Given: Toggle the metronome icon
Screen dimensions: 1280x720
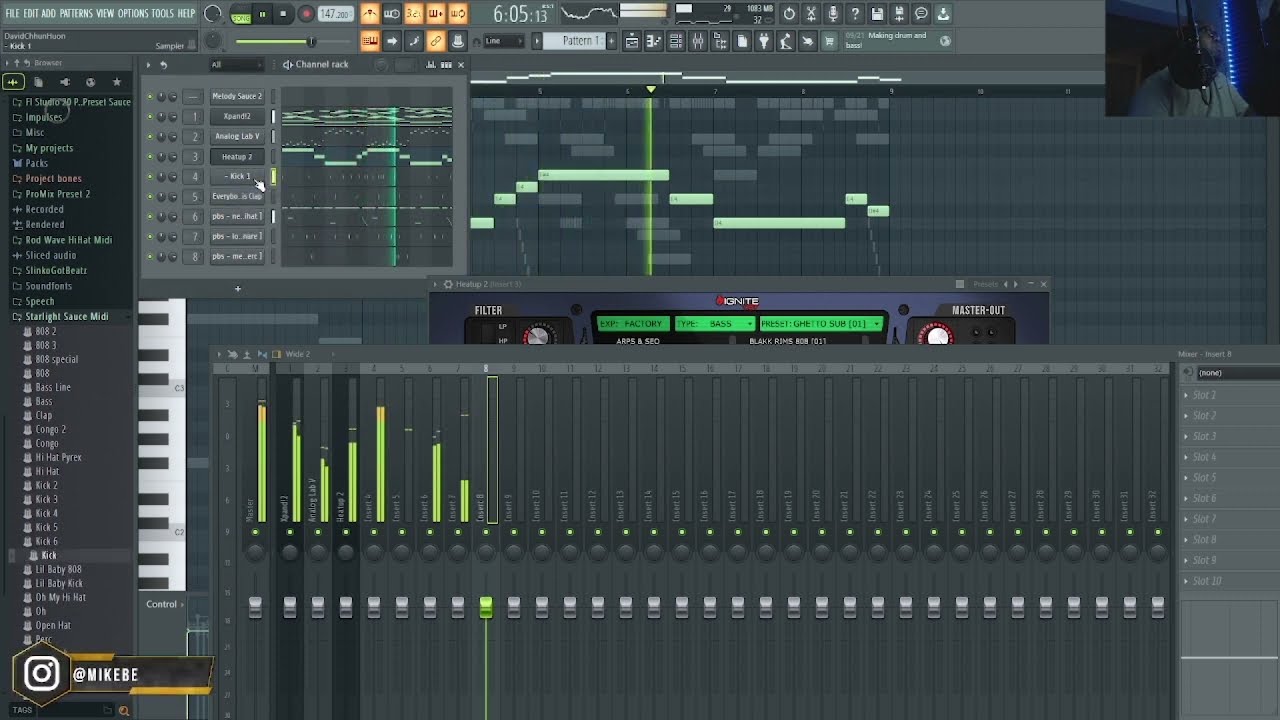Looking at the screenshot, I should tap(370, 14).
